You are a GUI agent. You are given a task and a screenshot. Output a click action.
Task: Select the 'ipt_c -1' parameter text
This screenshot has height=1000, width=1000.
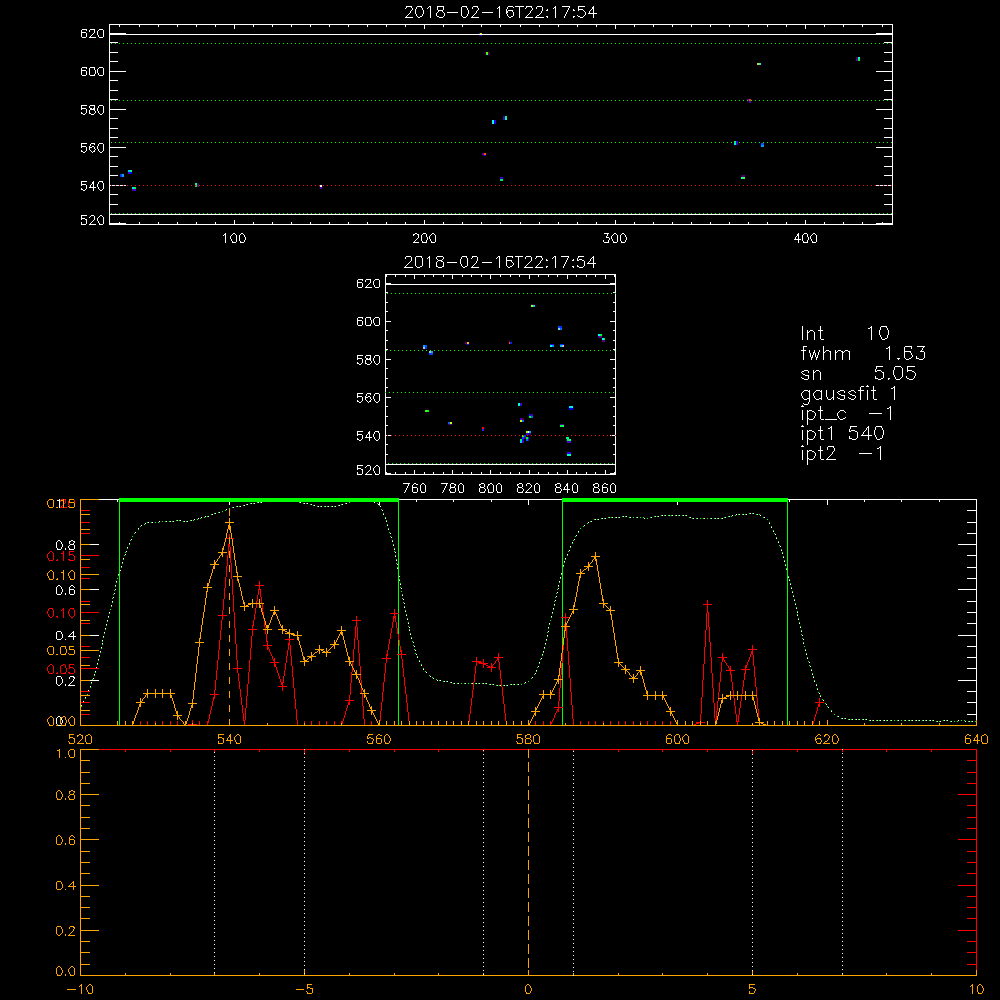847,414
